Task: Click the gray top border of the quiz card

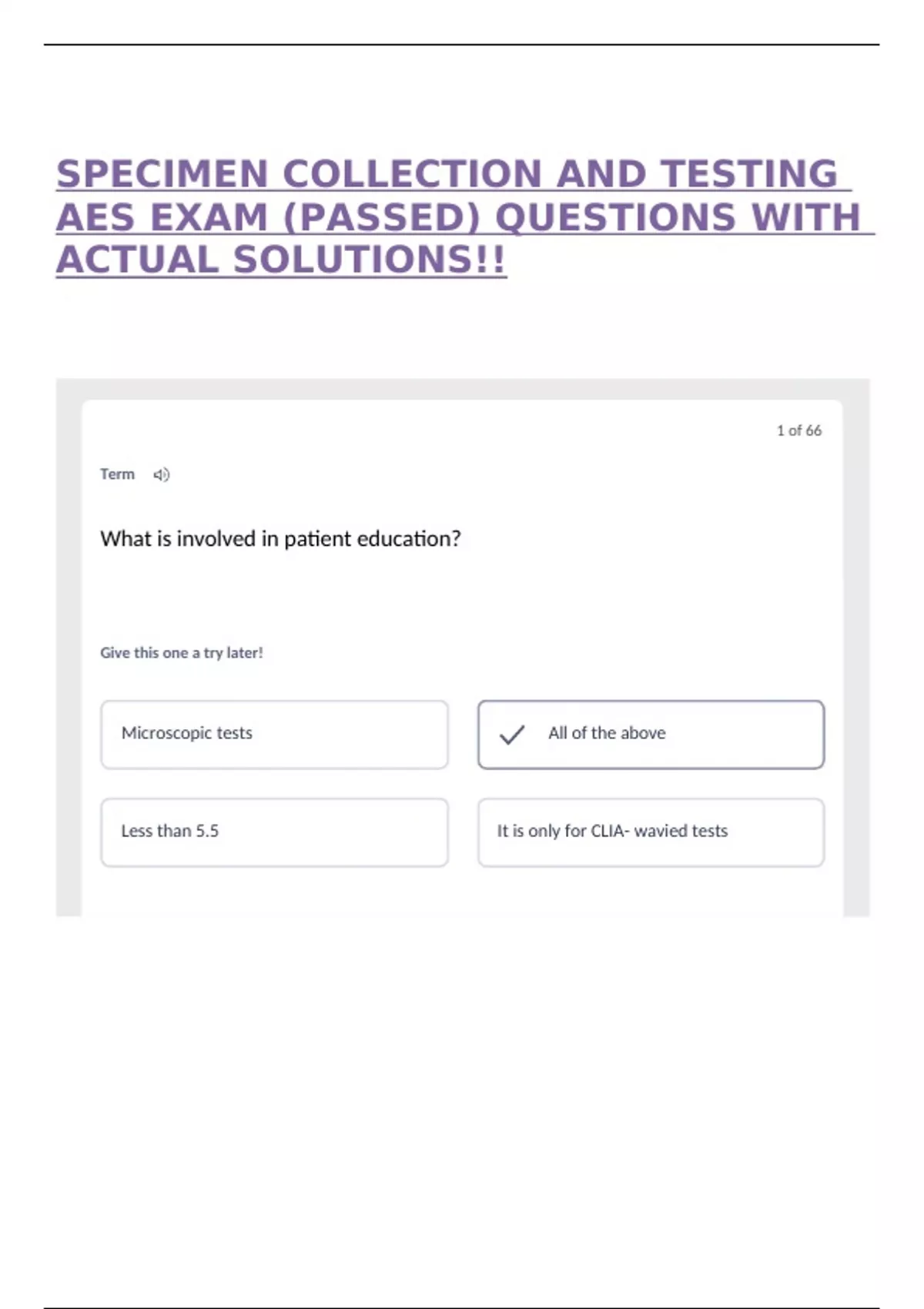Action: [462, 388]
